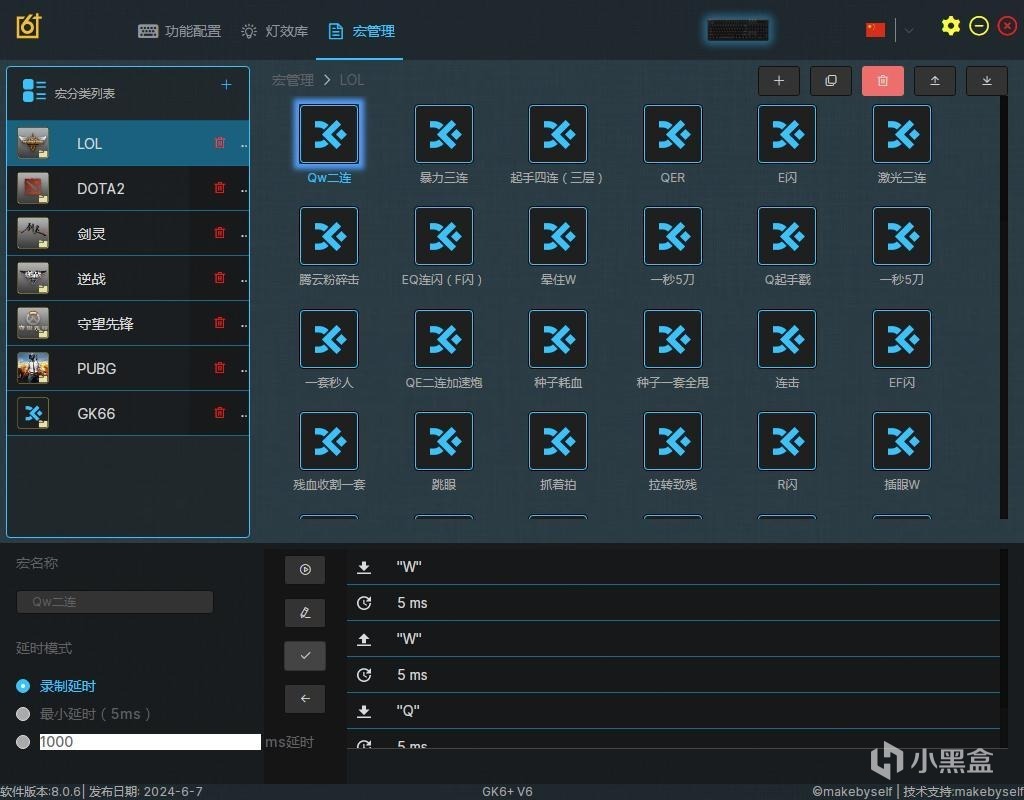
Task: Select the E闪 macro
Action: click(787, 134)
